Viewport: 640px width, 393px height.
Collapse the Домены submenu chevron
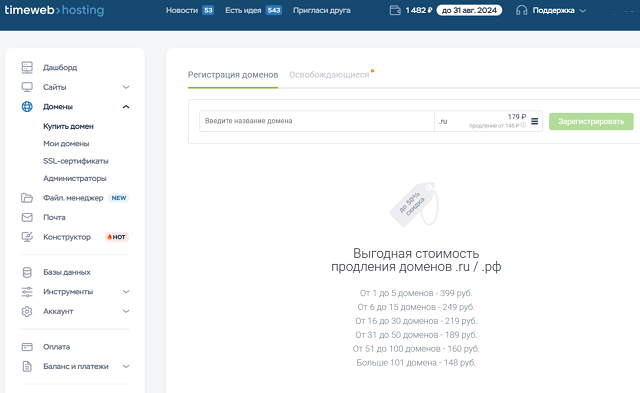[x=126, y=107]
